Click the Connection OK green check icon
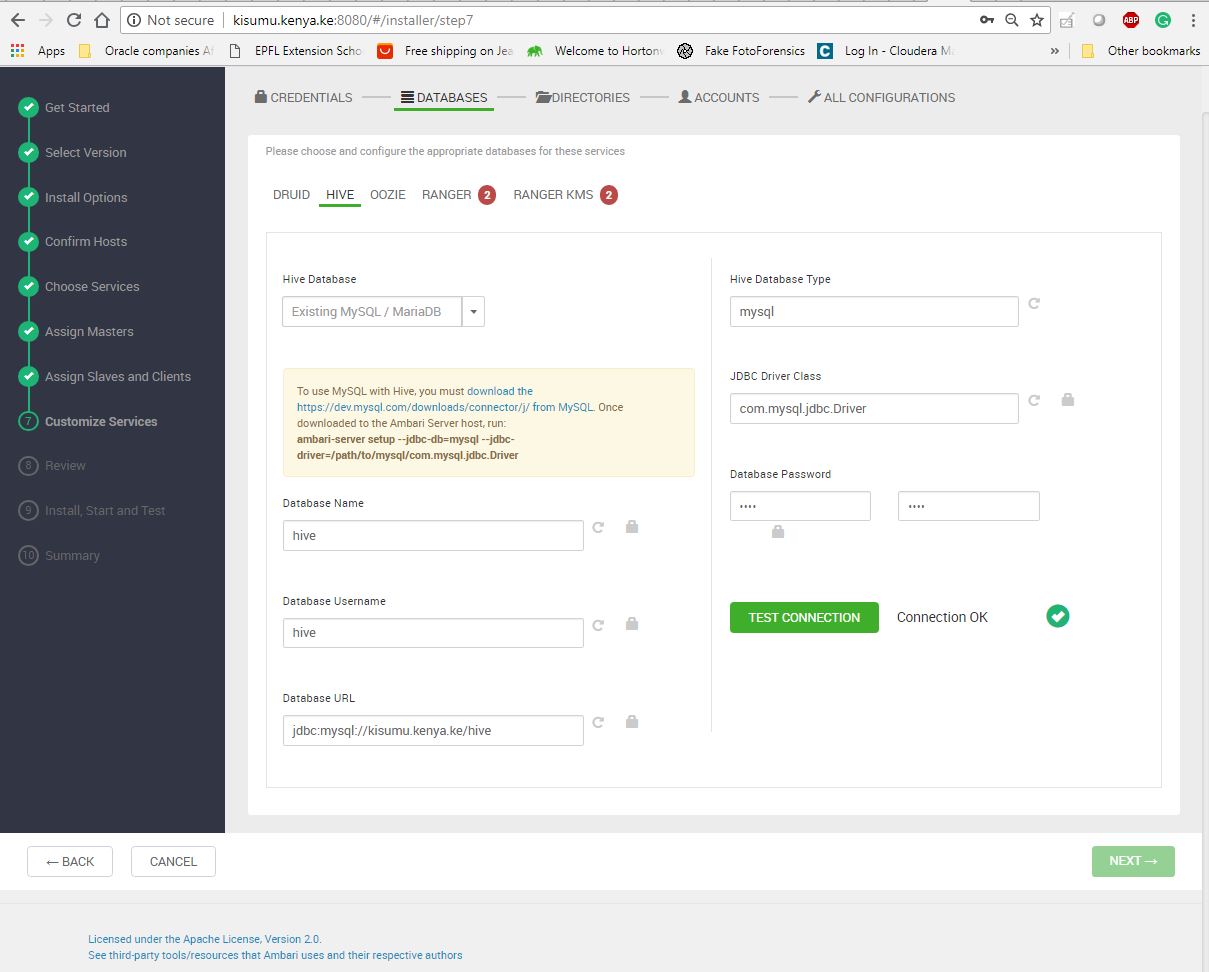This screenshot has width=1209, height=972. coord(1057,616)
